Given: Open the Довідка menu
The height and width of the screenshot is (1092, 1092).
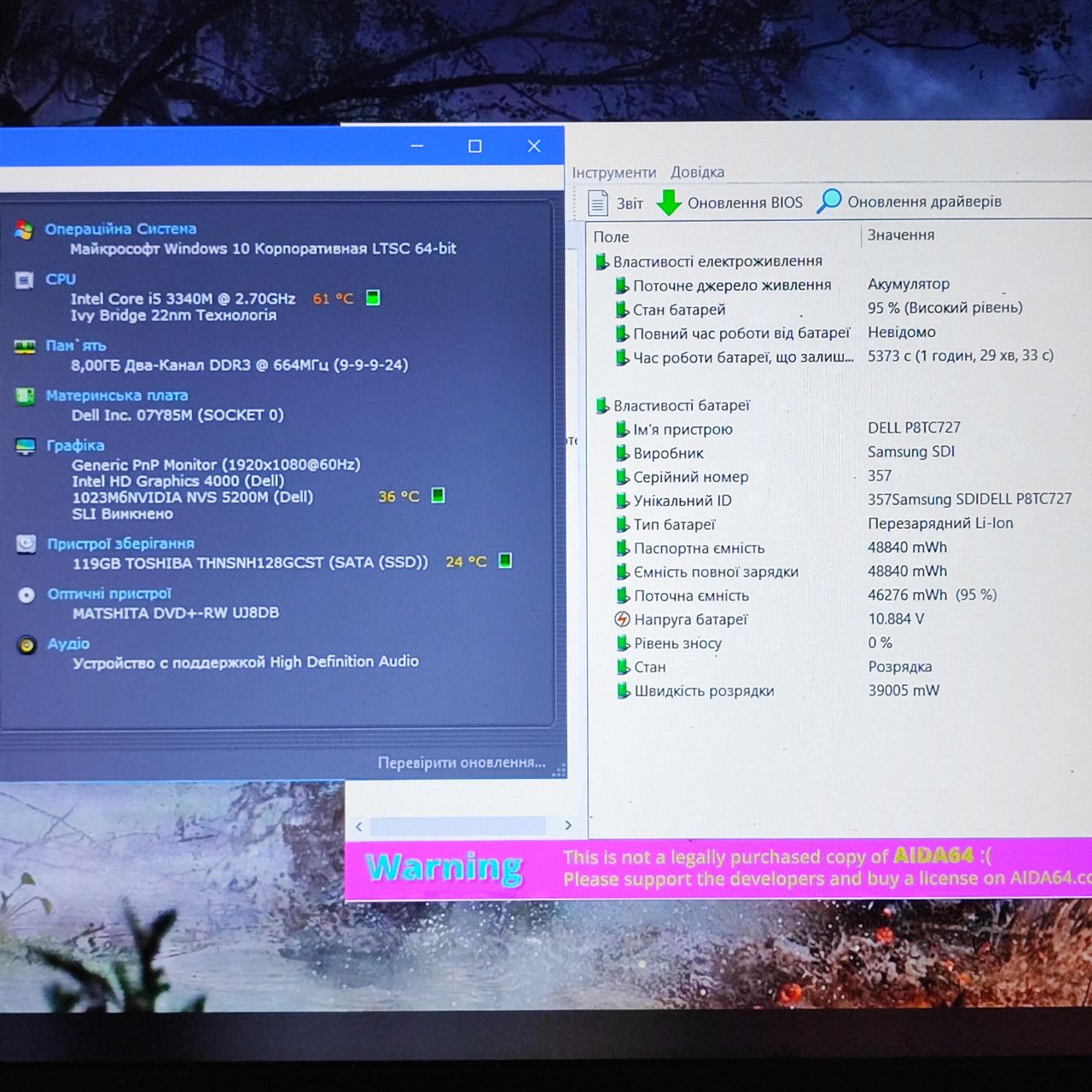Looking at the screenshot, I should pos(697,171).
